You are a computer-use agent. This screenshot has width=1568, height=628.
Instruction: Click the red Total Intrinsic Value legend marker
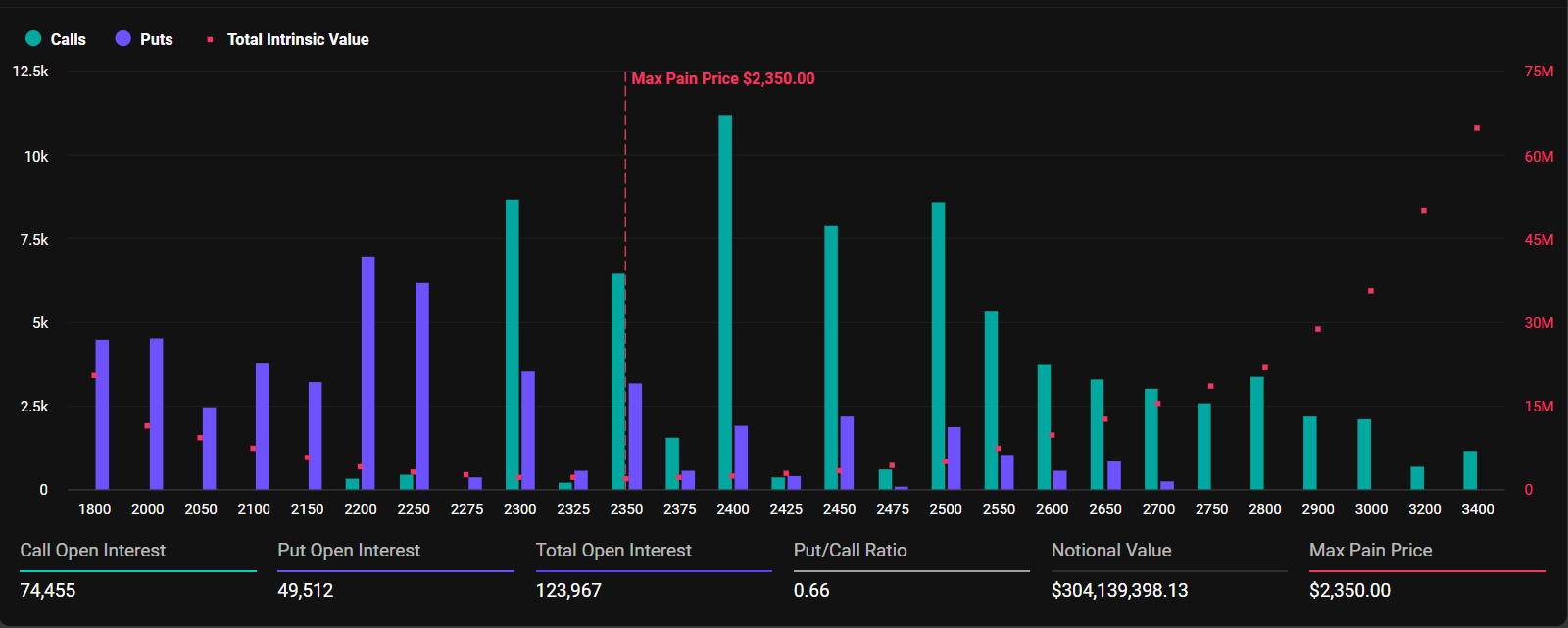point(210,39)
